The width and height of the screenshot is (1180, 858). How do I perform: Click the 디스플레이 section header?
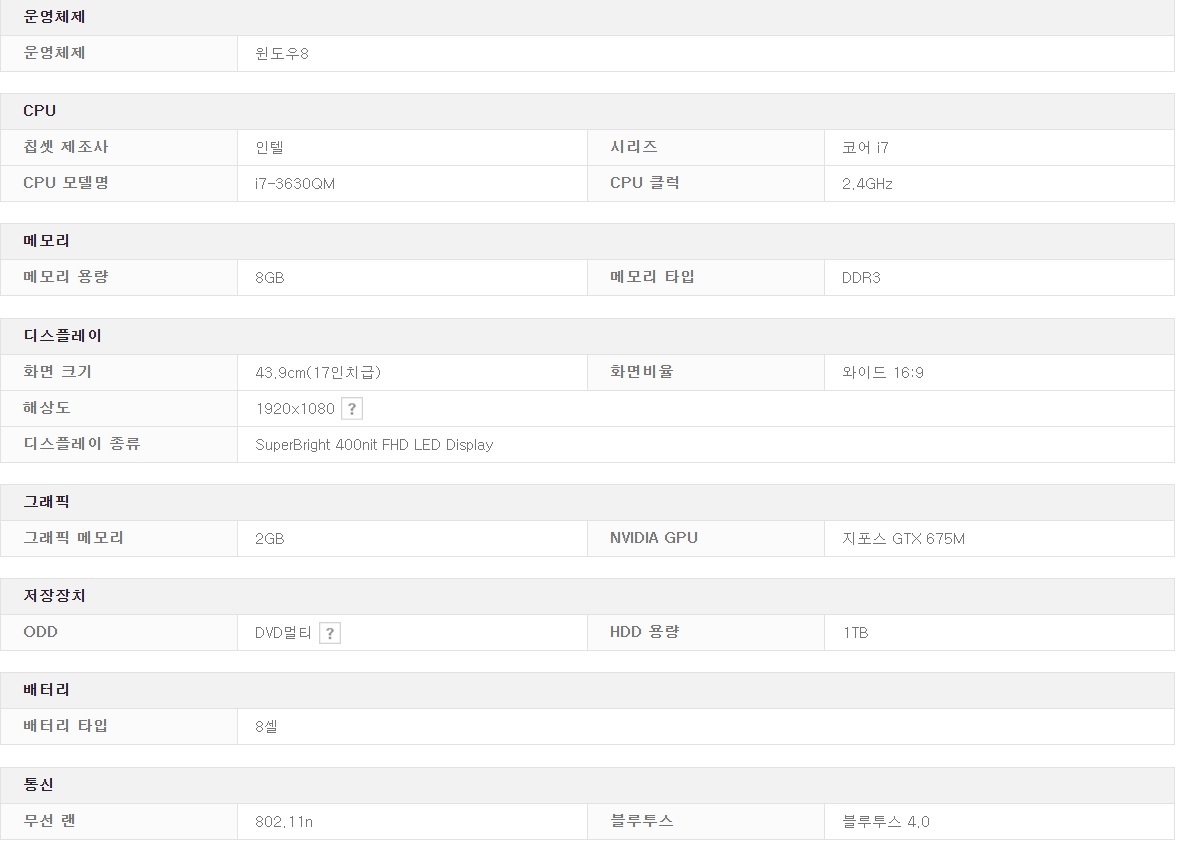point(63,336)
